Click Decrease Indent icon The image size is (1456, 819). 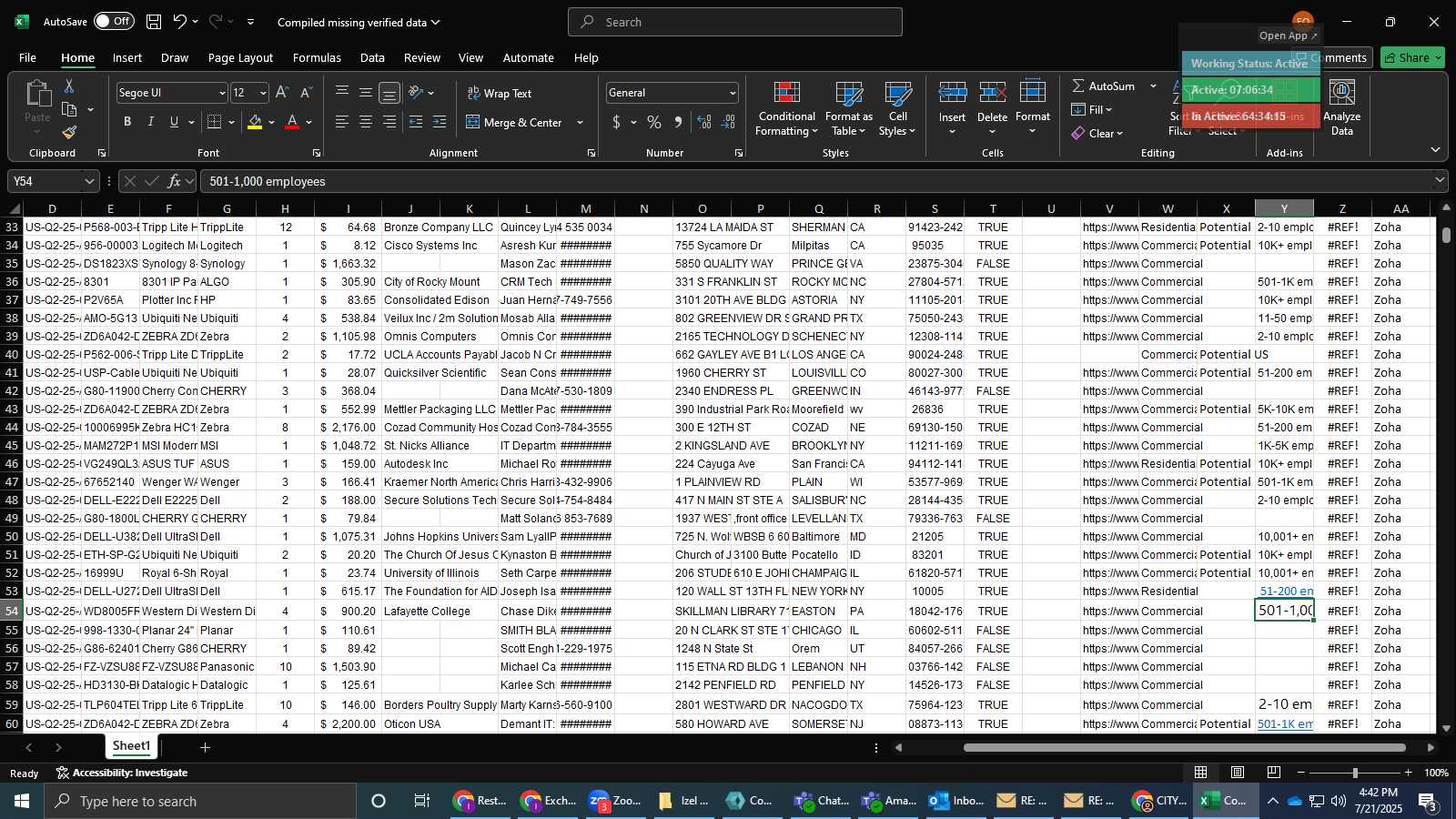[x=416, y=122]
